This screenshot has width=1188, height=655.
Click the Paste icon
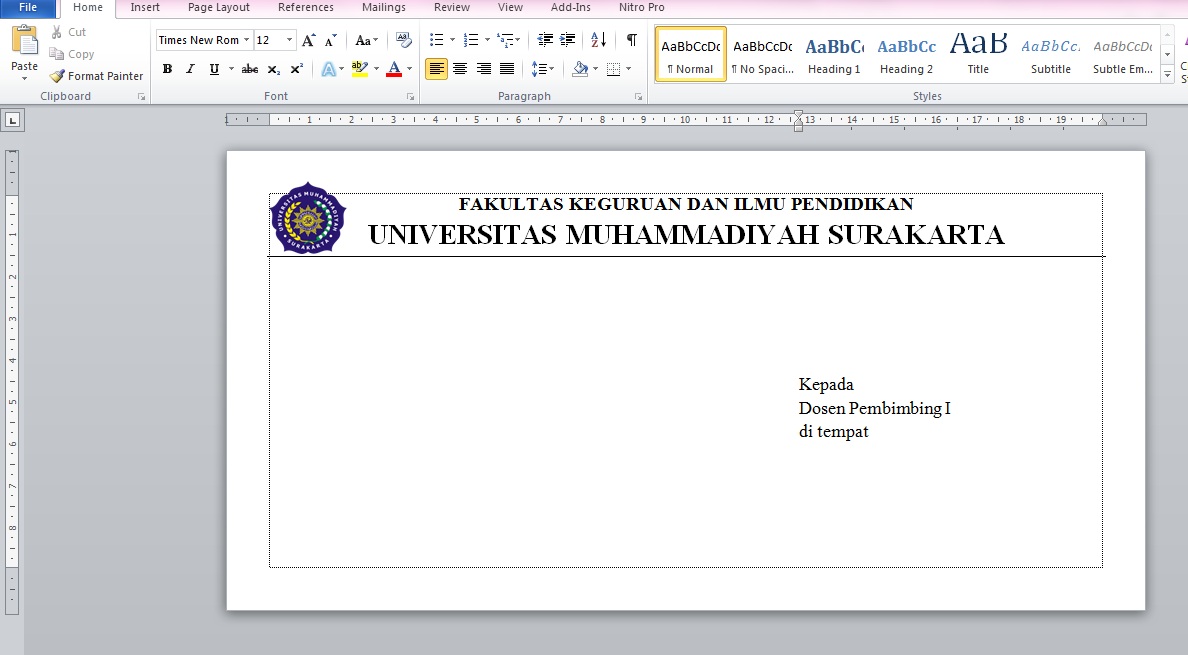[x=24, y=44]
